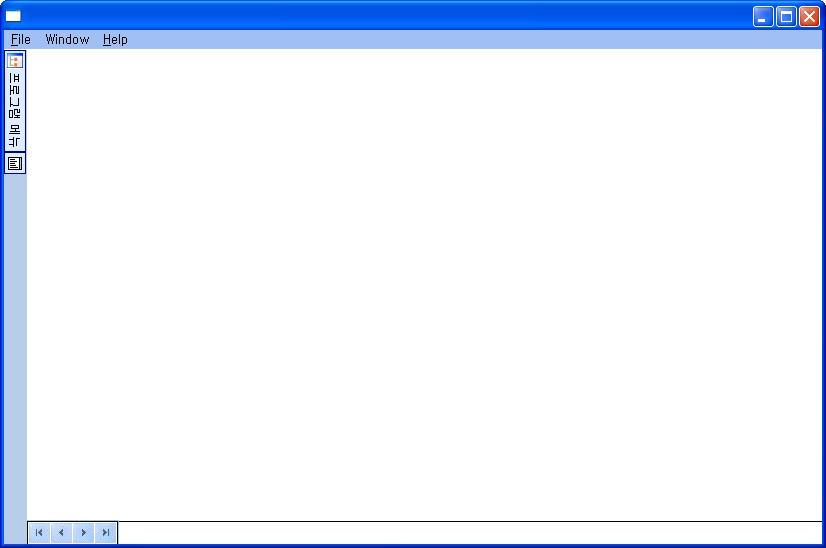Click the tree icon atop the 프로그램 메뉴 tab
Screen dimensions: 826x548
15,61
